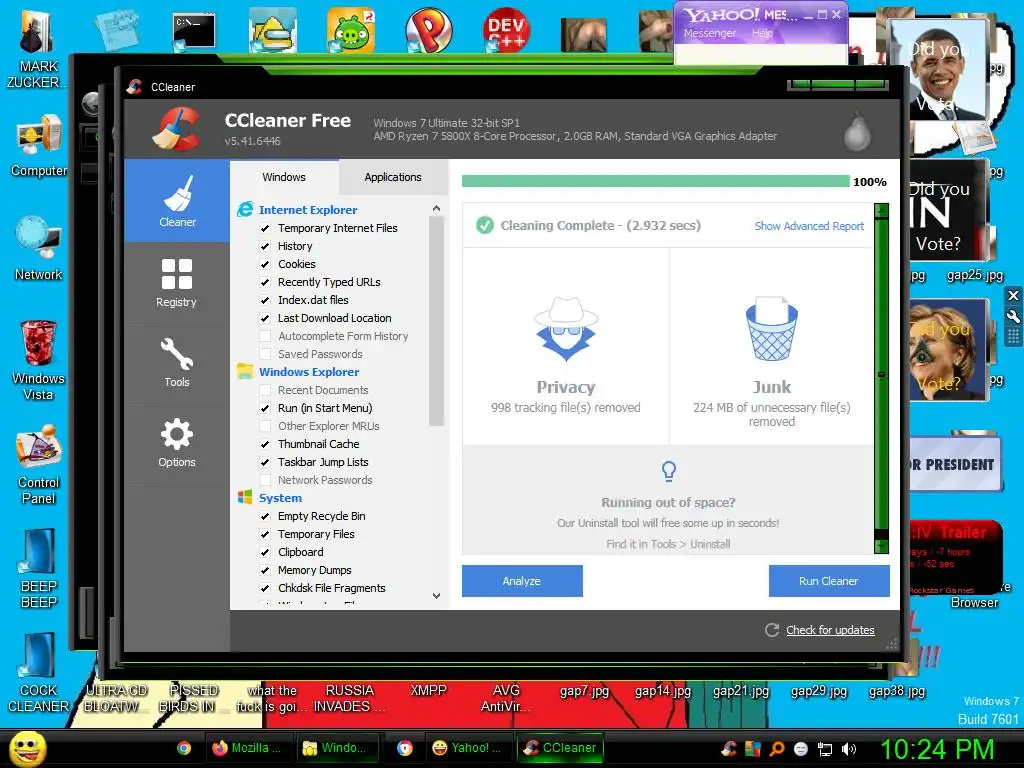Open the Registry section in sidebar

tap(177, 282)
